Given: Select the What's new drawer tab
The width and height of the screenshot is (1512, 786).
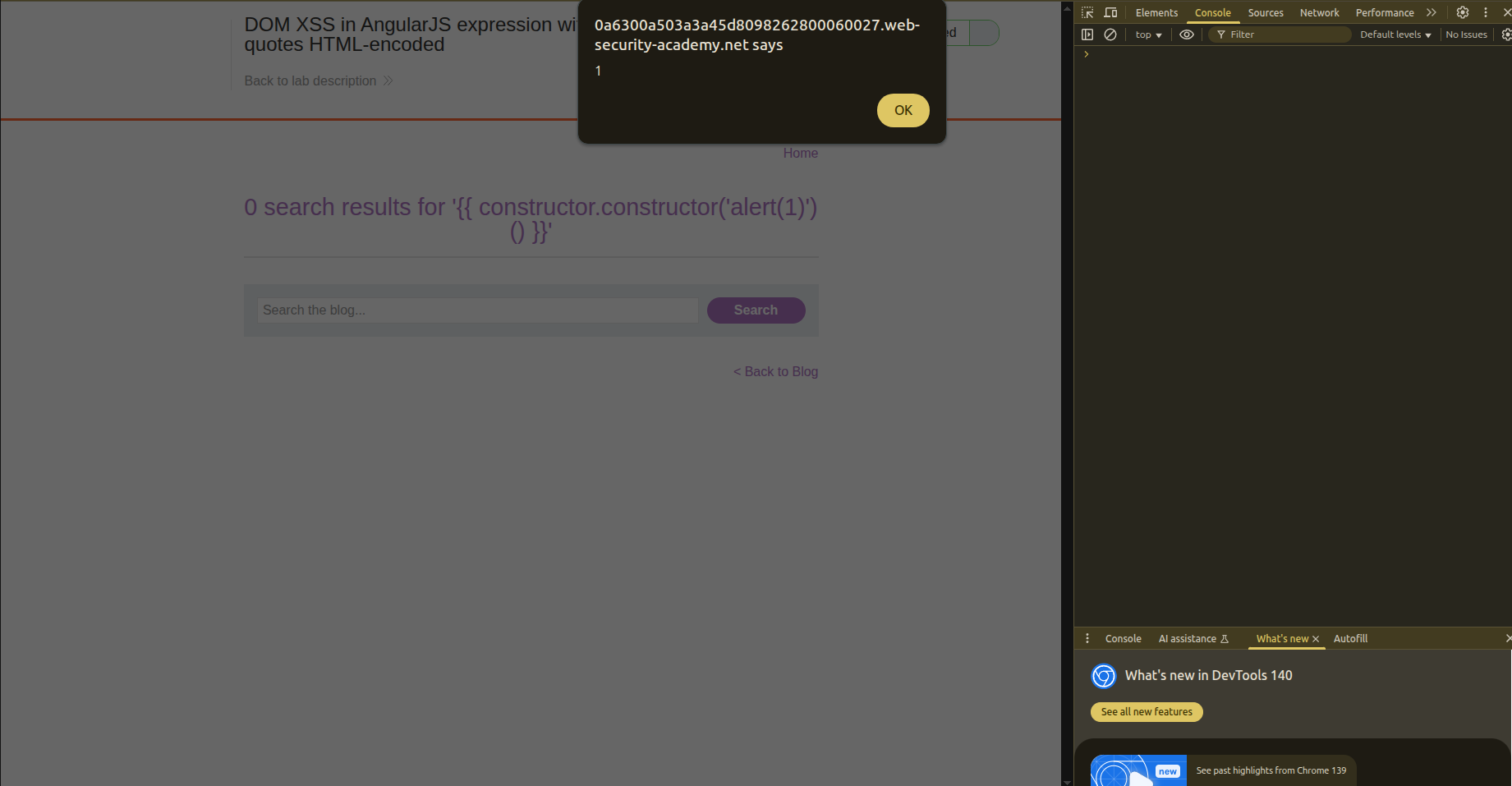Looking at the screenshot, I should (1282, 638).
